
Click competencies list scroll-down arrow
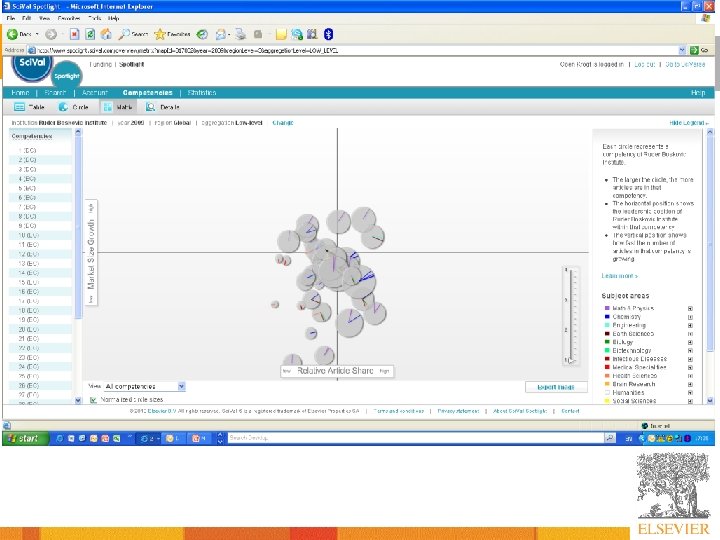[x=78, y=400]
